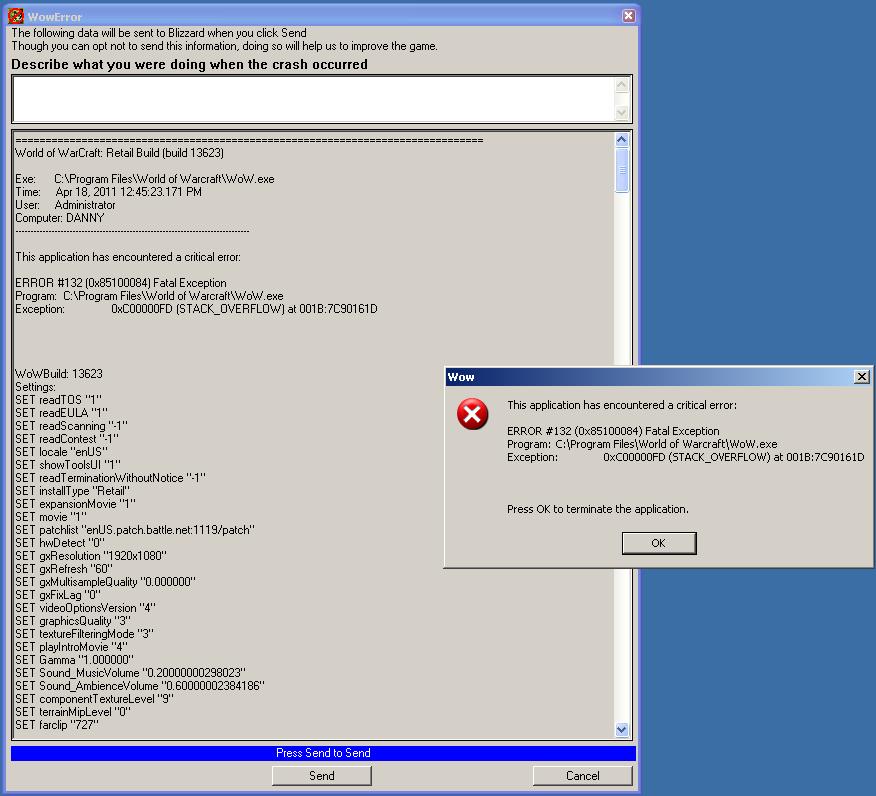Viewport: 876px width, 796px height.
Task: Click the 'SET locale "enUS"' line
Action: tap(61, 452)
